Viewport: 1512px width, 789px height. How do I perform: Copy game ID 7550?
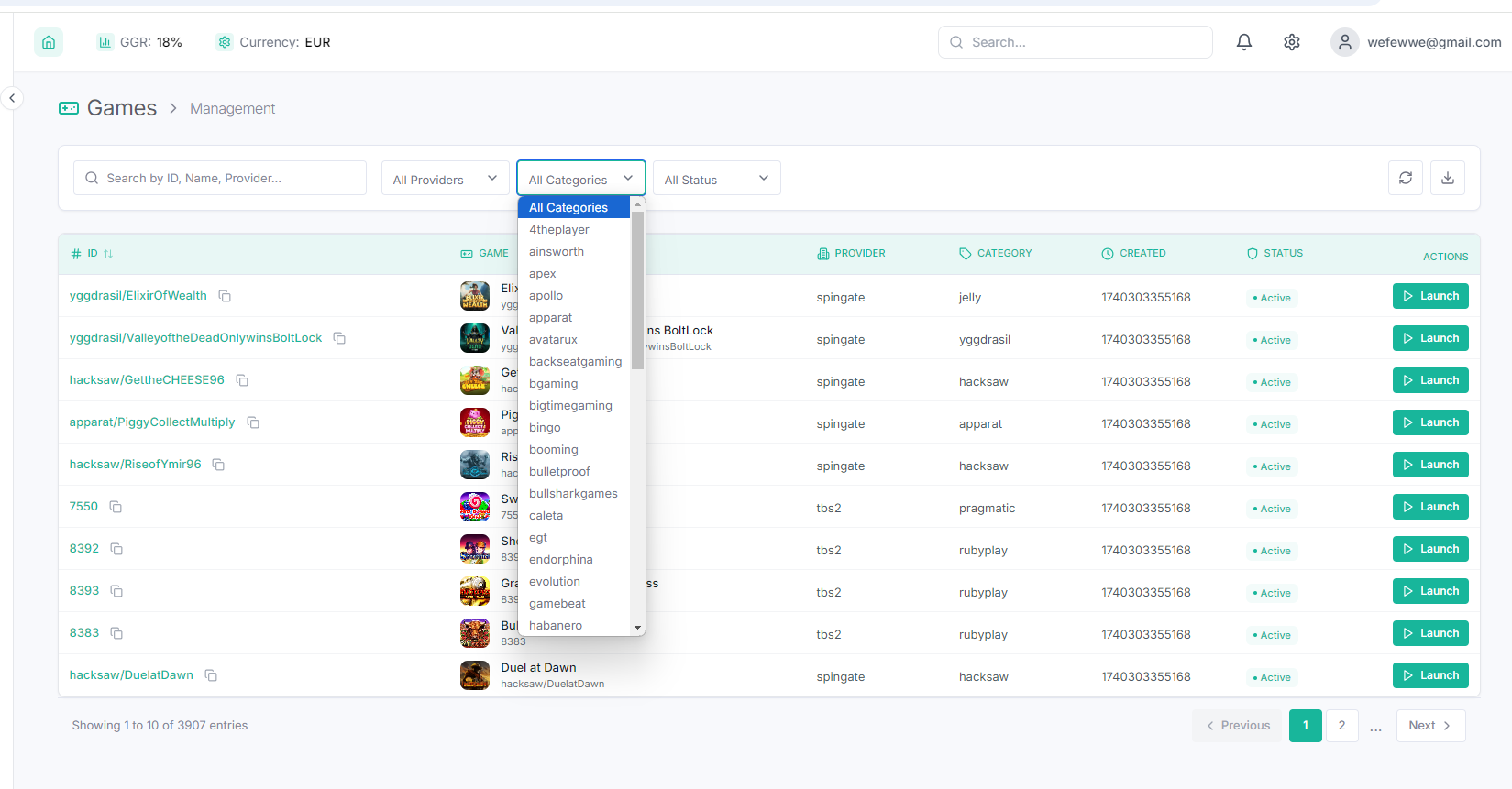(116, 507)
